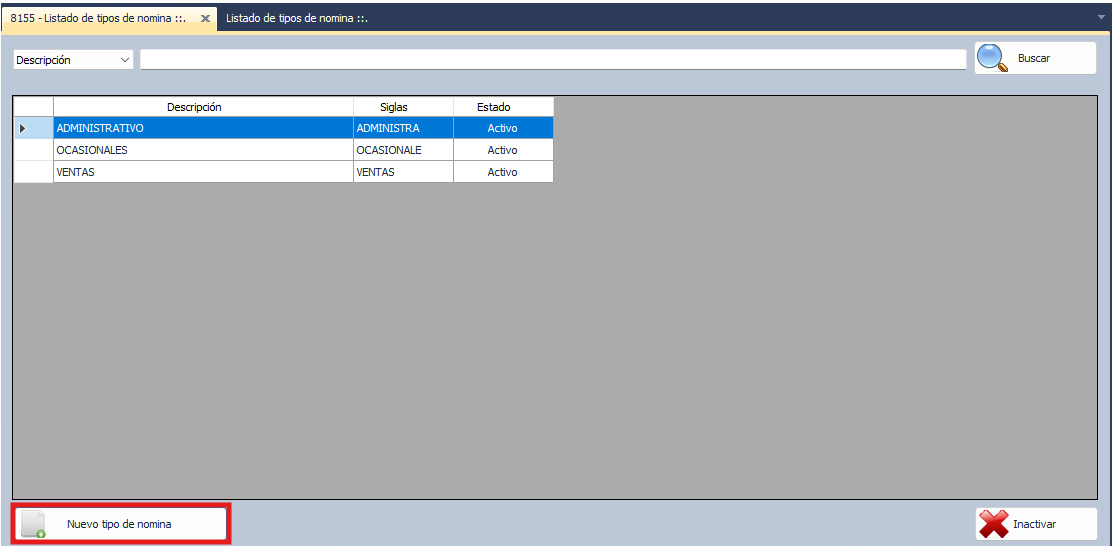Focus the search text field
1113x547 pixels.
[x=553, y=60]
